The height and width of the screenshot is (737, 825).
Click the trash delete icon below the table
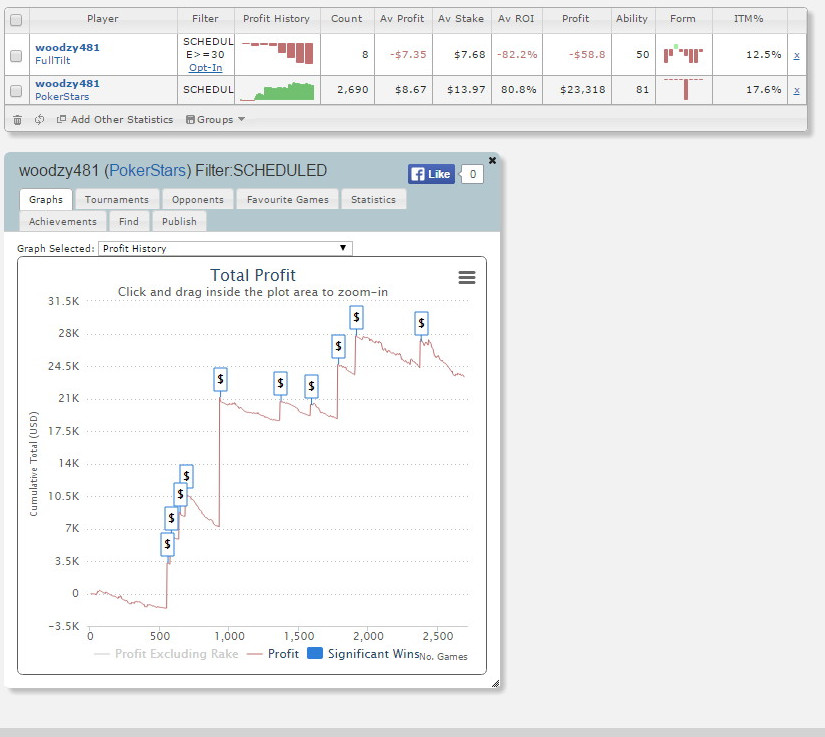[x=17, y=120]
